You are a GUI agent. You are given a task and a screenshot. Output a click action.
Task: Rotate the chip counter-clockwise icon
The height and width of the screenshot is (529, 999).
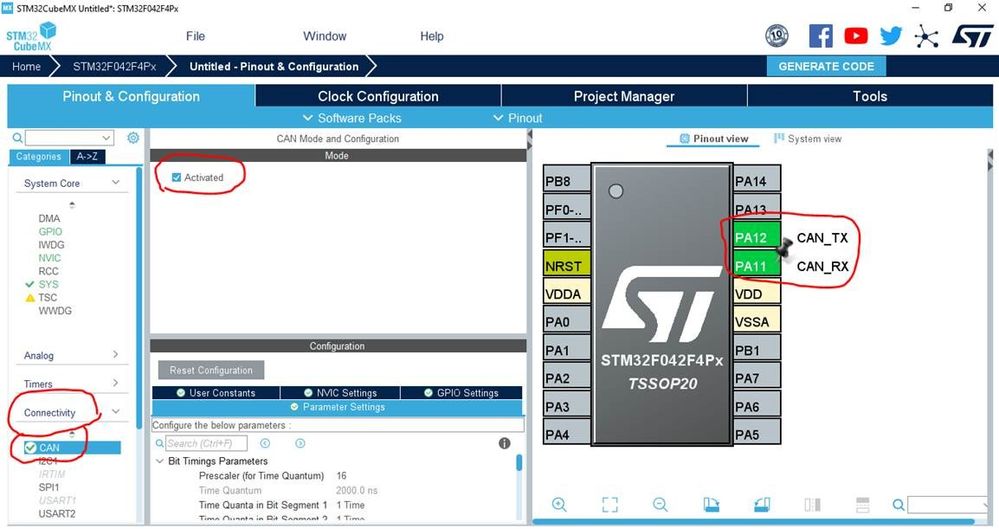[x=762, y=505]
